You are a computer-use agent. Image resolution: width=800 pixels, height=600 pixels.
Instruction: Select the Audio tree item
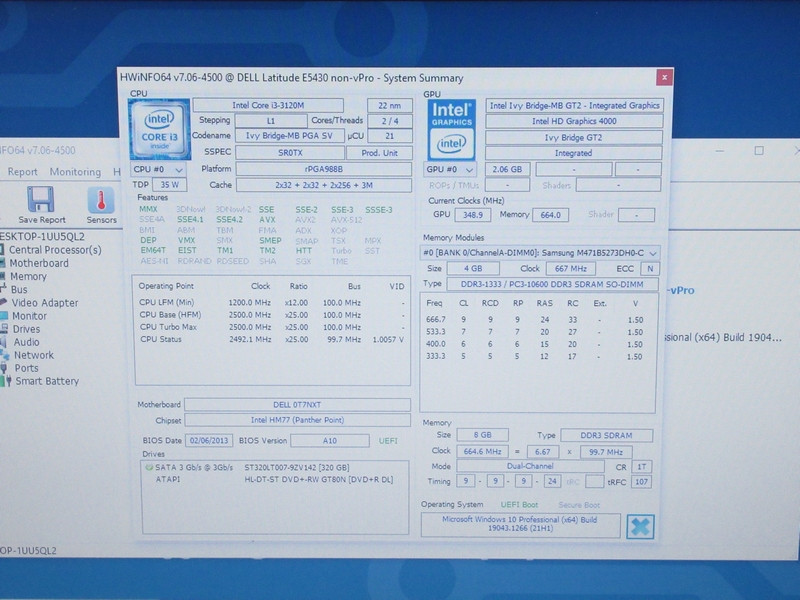pyautogui.click(x=26, y=342)
